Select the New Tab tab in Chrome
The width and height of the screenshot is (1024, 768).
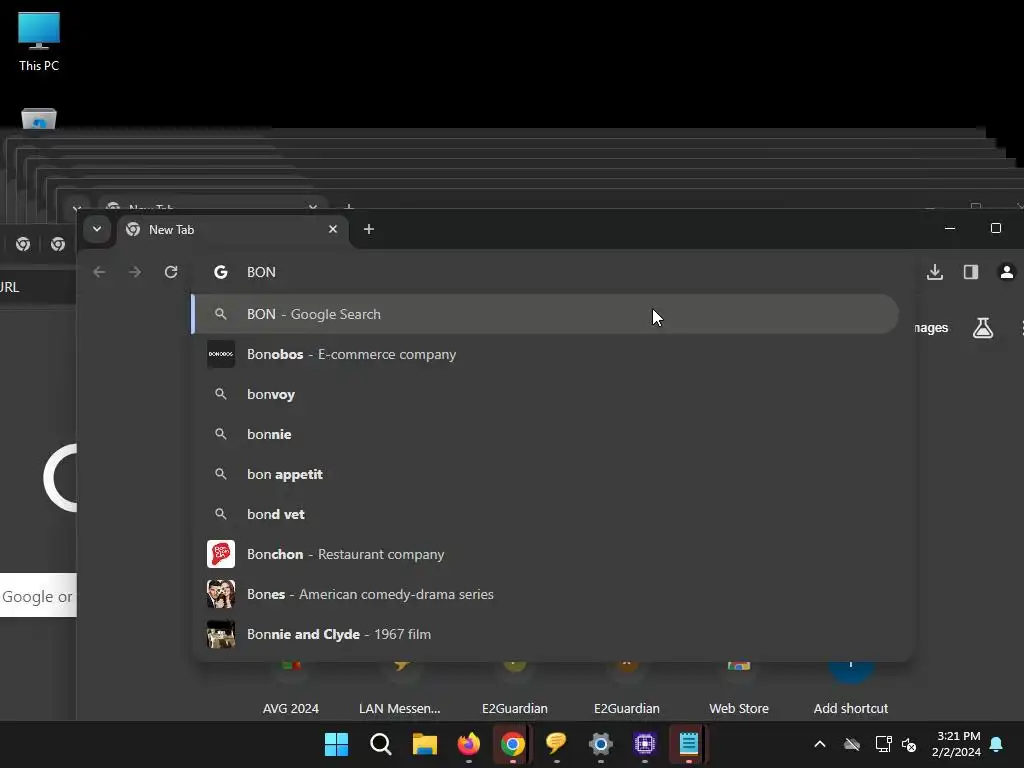pyautogui.click(x=233, y=230)
